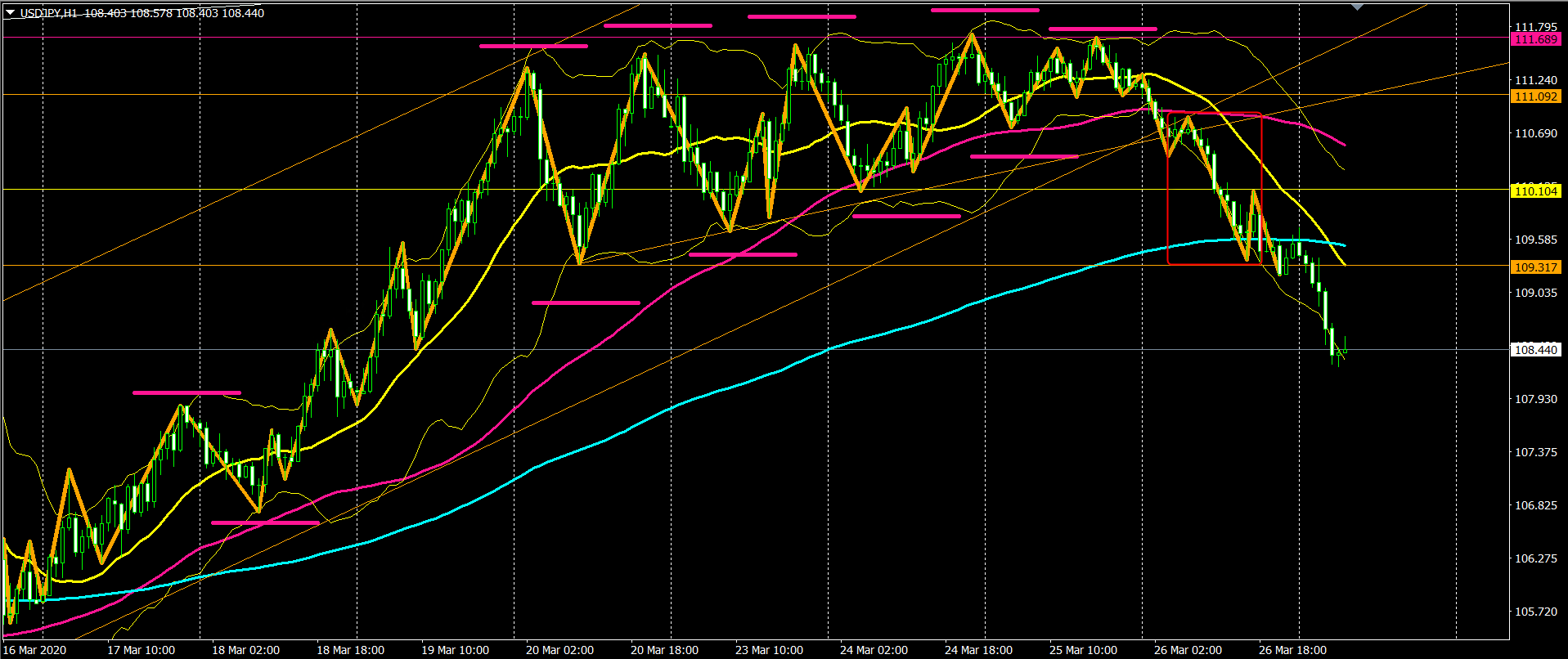The image size is (1568, 659).
Task: Click the 110.690 price scale value
Action: 1536,133
